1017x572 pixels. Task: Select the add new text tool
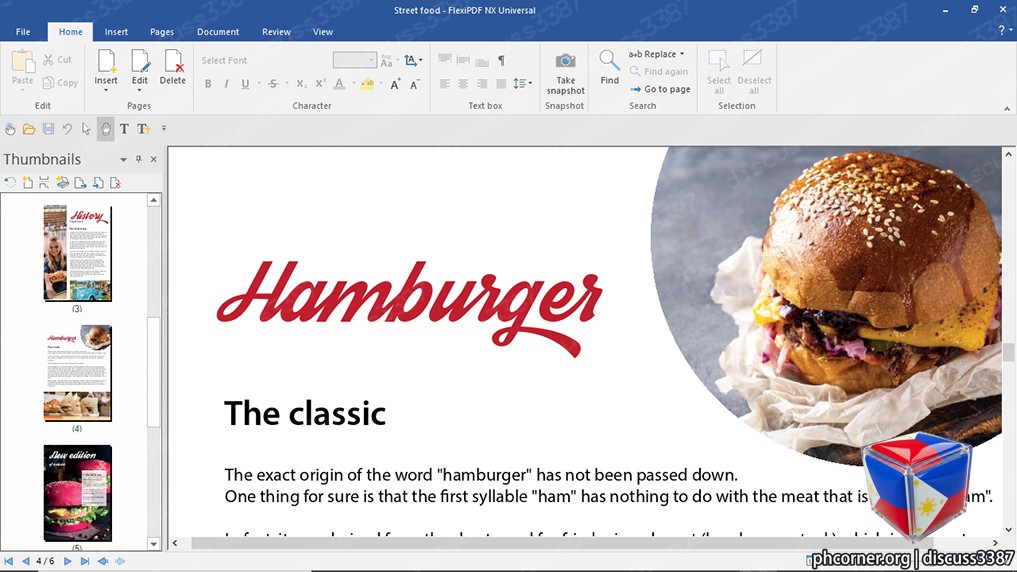[x=143, y=128]
